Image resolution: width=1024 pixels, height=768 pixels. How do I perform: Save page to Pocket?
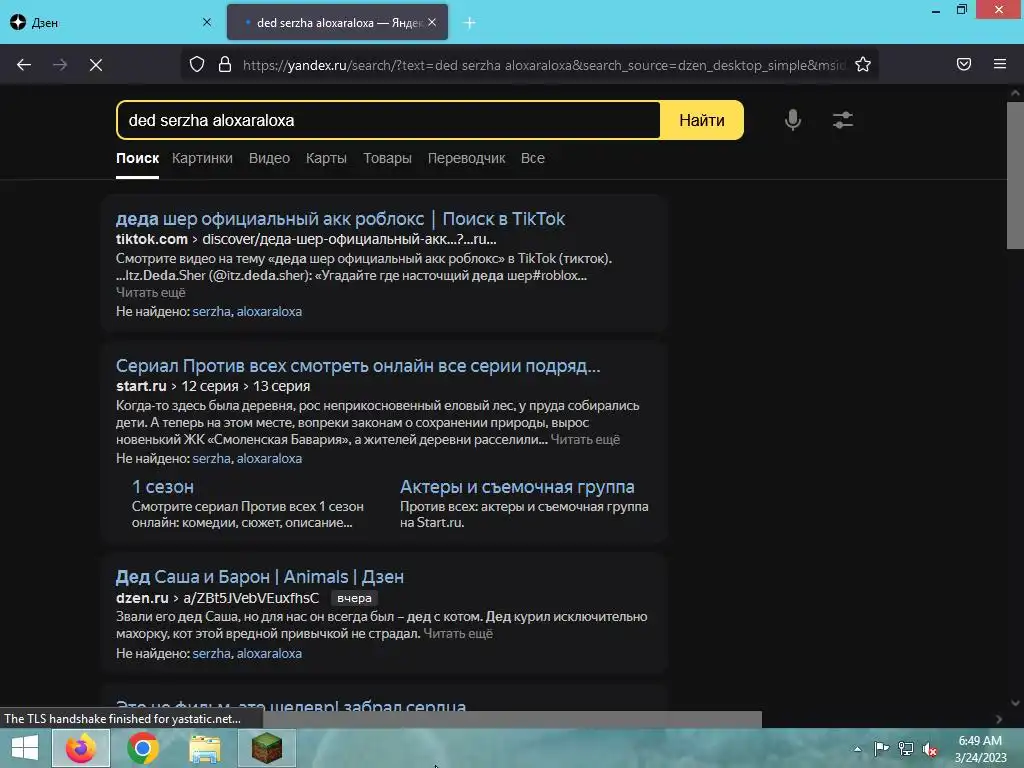click(964, 64)
